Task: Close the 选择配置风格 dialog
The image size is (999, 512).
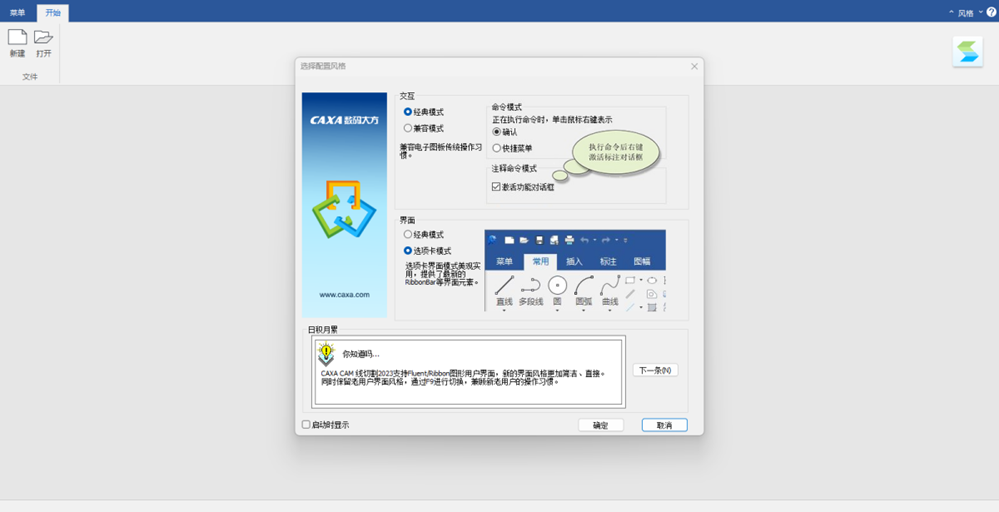Action: click(694, 66)
